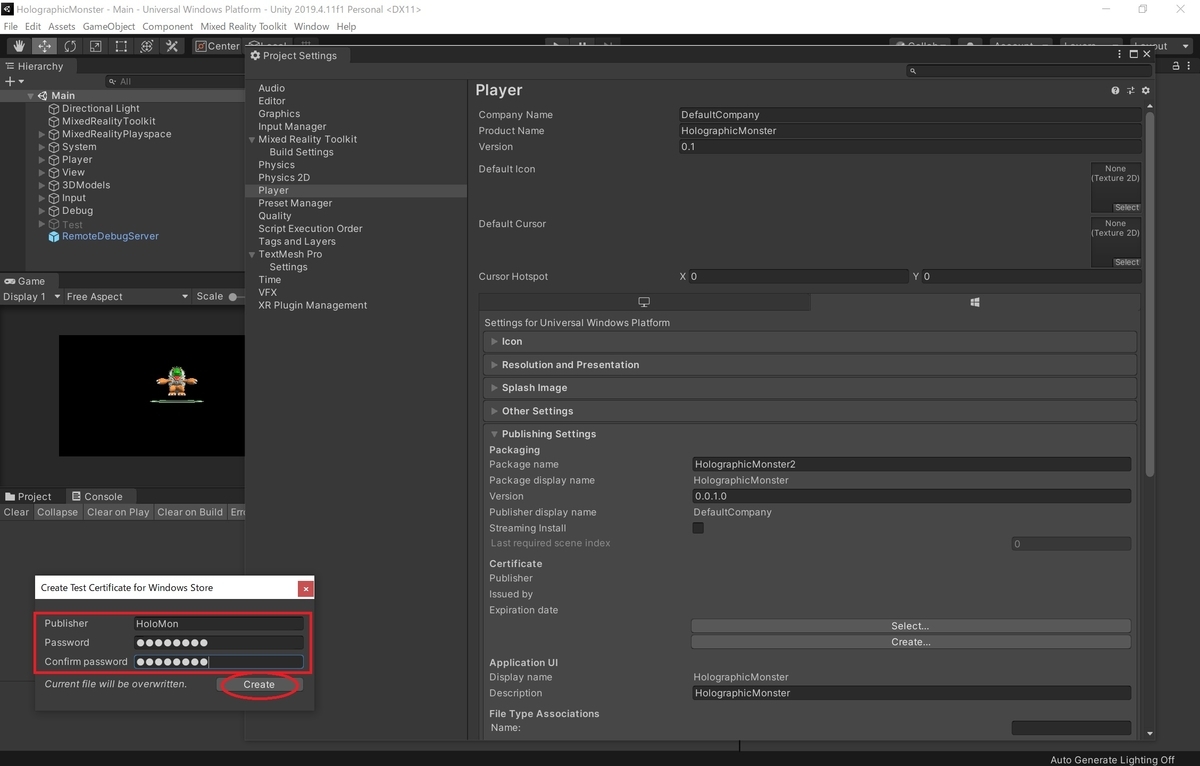
Task: Select the MixedRealityToolkit object in Hierarchy
Action: tap(108, 121)
